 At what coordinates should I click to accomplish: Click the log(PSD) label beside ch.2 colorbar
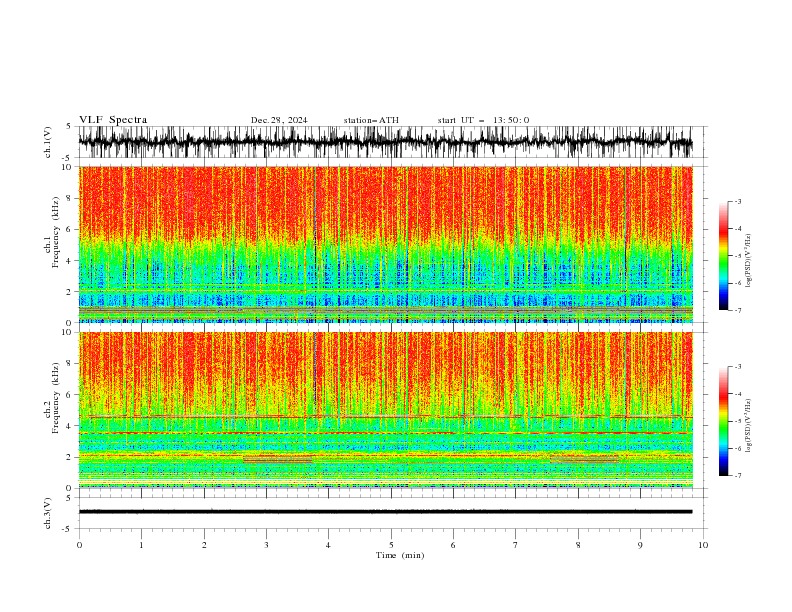(x=748, y=426)
